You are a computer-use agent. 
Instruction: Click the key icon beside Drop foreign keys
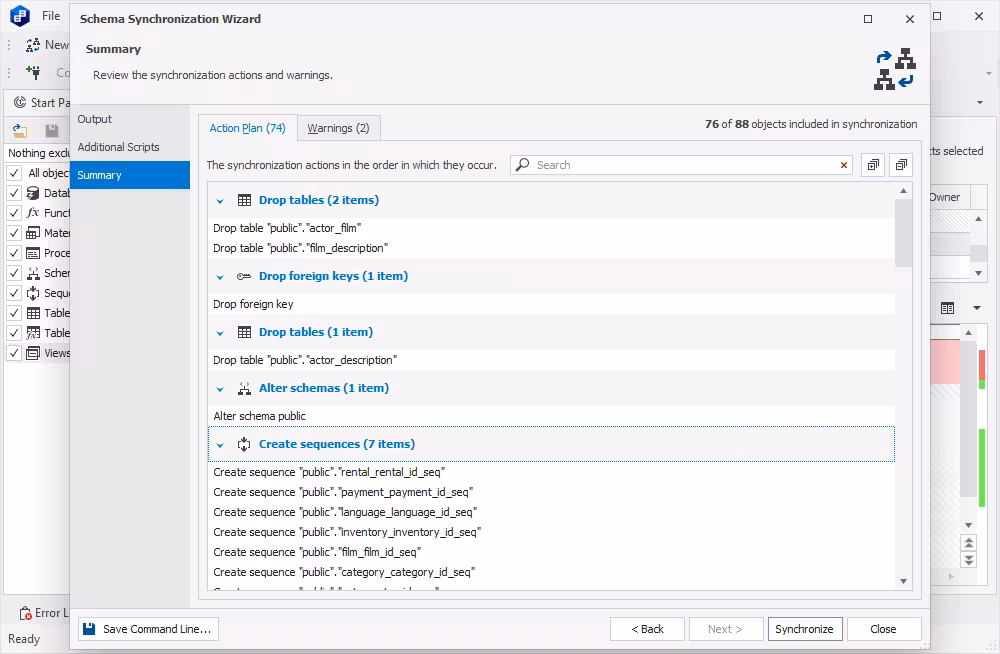[x=244, y=276]
